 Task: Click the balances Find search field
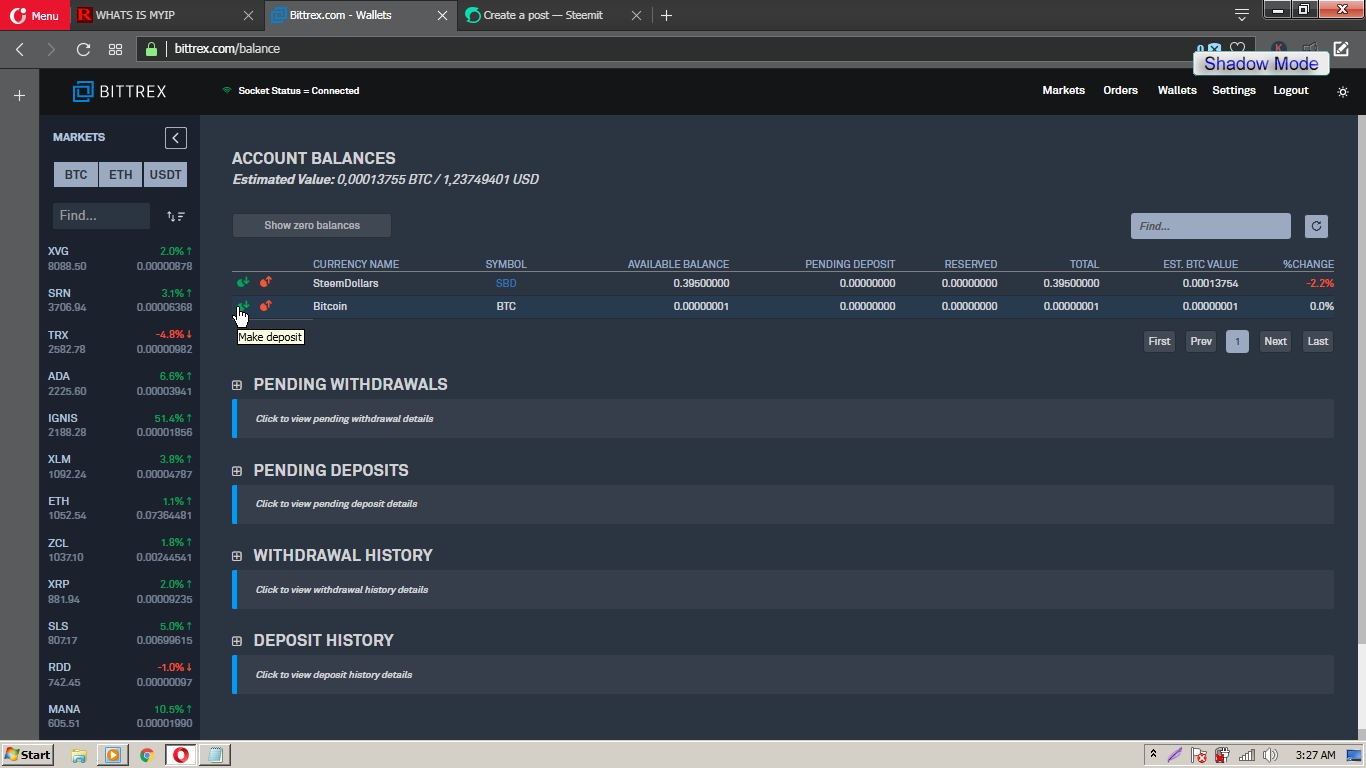1211,226
